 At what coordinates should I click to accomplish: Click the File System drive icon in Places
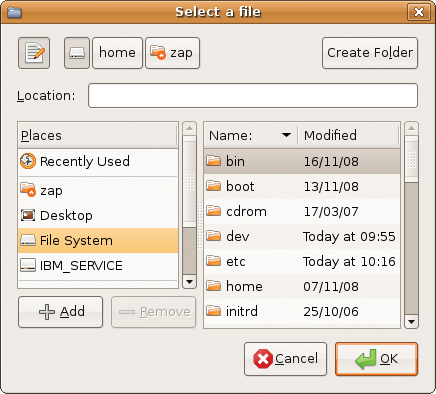pyautogui.click(x=28, y=240)
